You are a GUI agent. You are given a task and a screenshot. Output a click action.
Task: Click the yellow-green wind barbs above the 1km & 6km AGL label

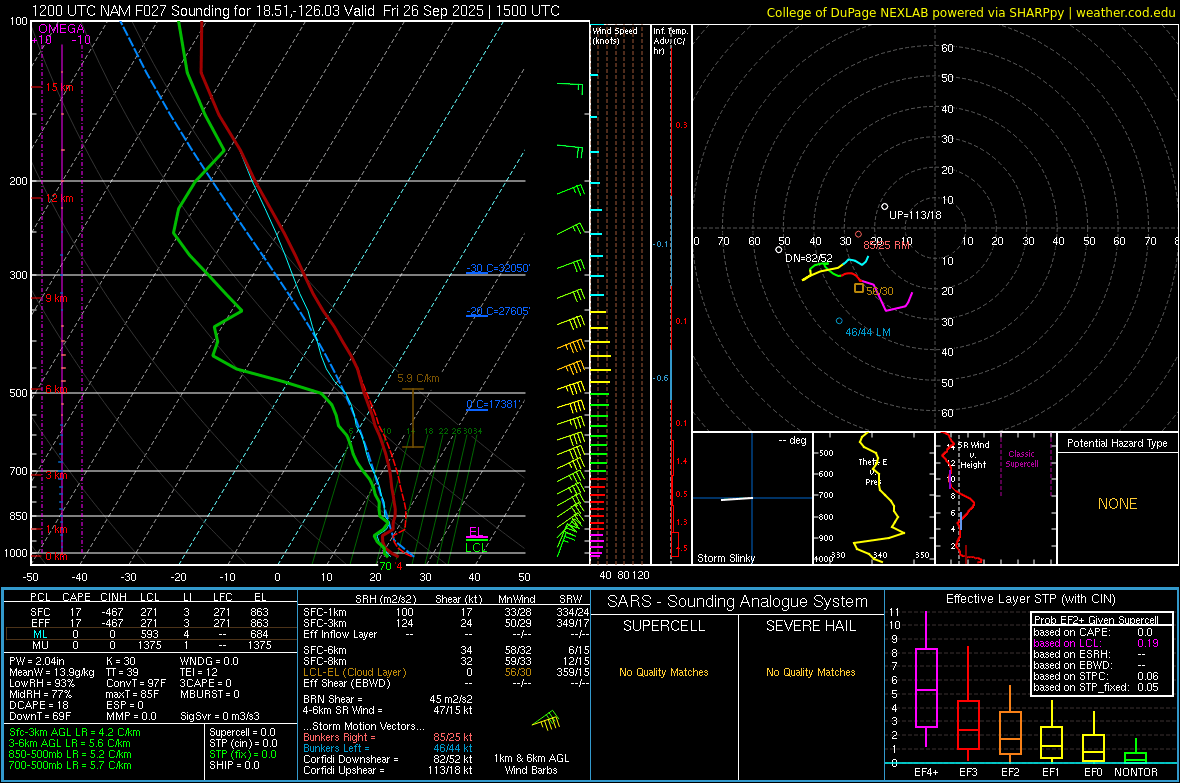tap(546, 721)
